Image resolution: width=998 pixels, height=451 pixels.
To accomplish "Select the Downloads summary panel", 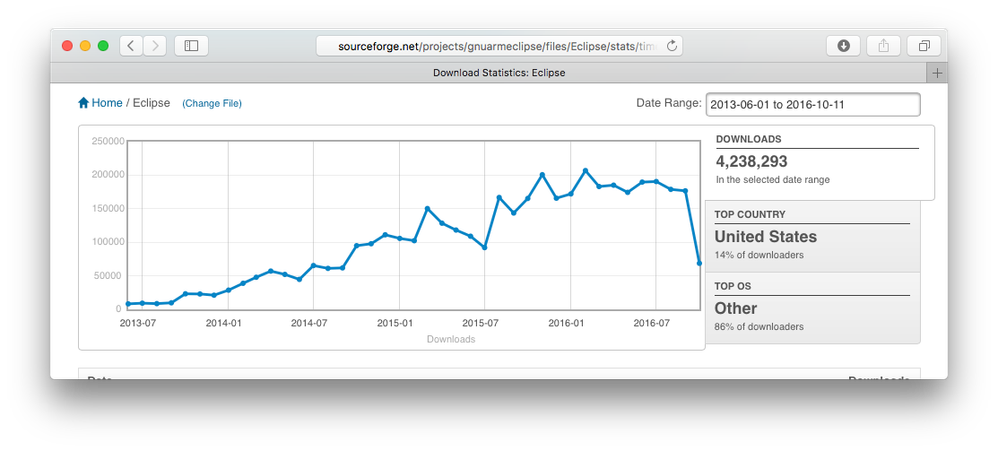I will [819, 162].
